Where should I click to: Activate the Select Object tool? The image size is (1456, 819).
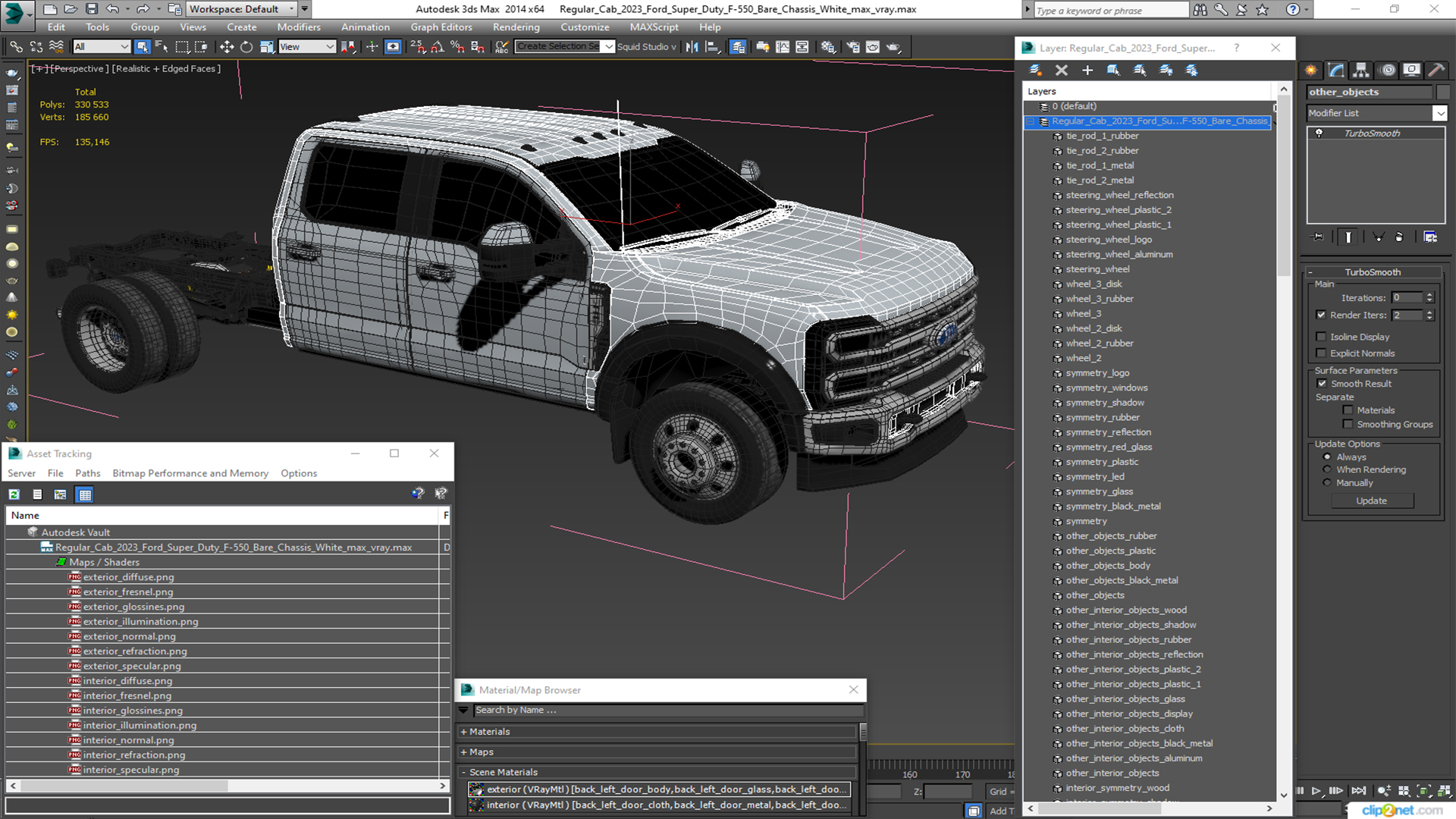142,47
